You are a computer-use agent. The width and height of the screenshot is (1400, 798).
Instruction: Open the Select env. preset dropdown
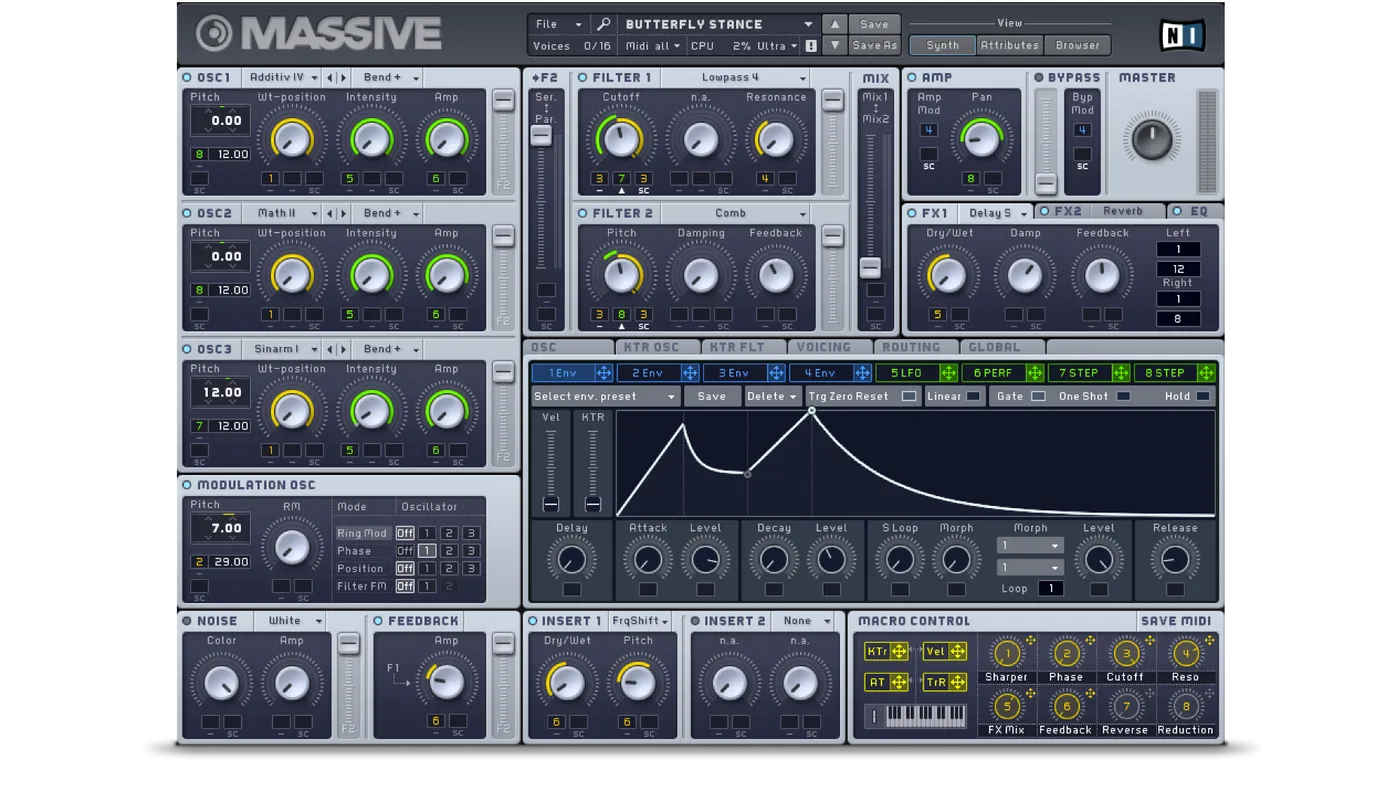pyautogui.click(x=605, y=396)
